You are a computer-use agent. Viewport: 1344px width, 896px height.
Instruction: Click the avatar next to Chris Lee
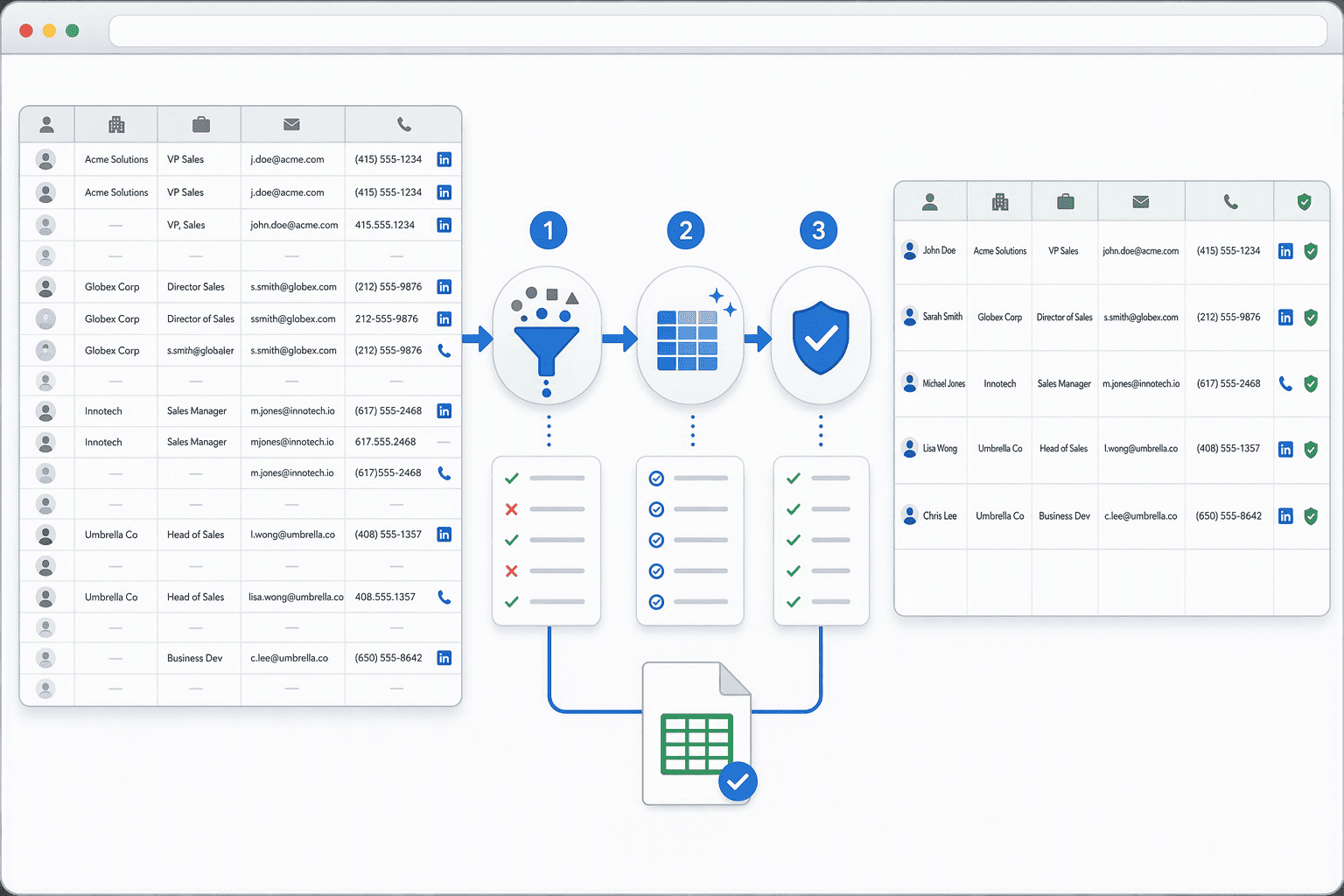tap(909, 515)
